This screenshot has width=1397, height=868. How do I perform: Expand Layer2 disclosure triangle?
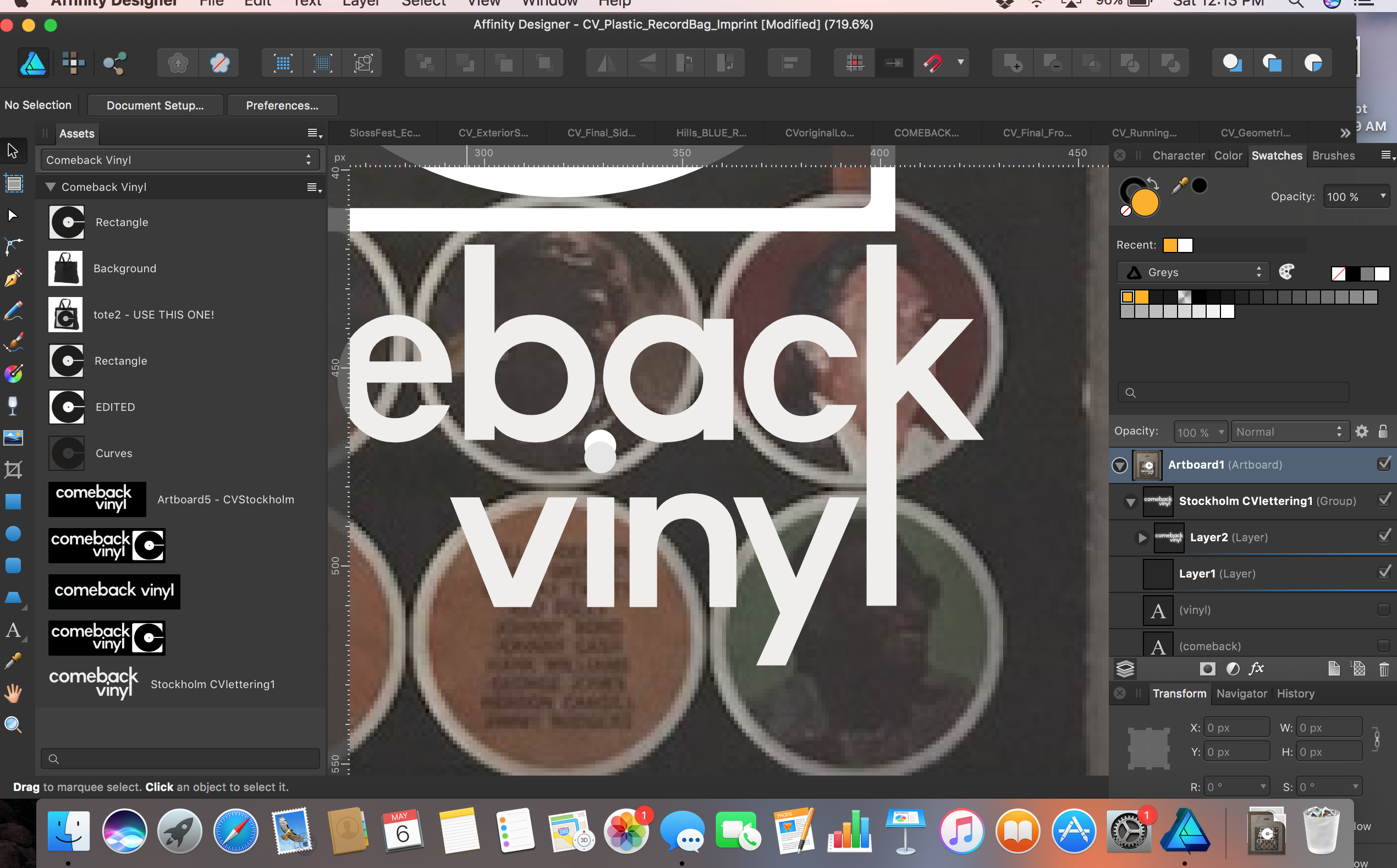(x=1142, y=537)
